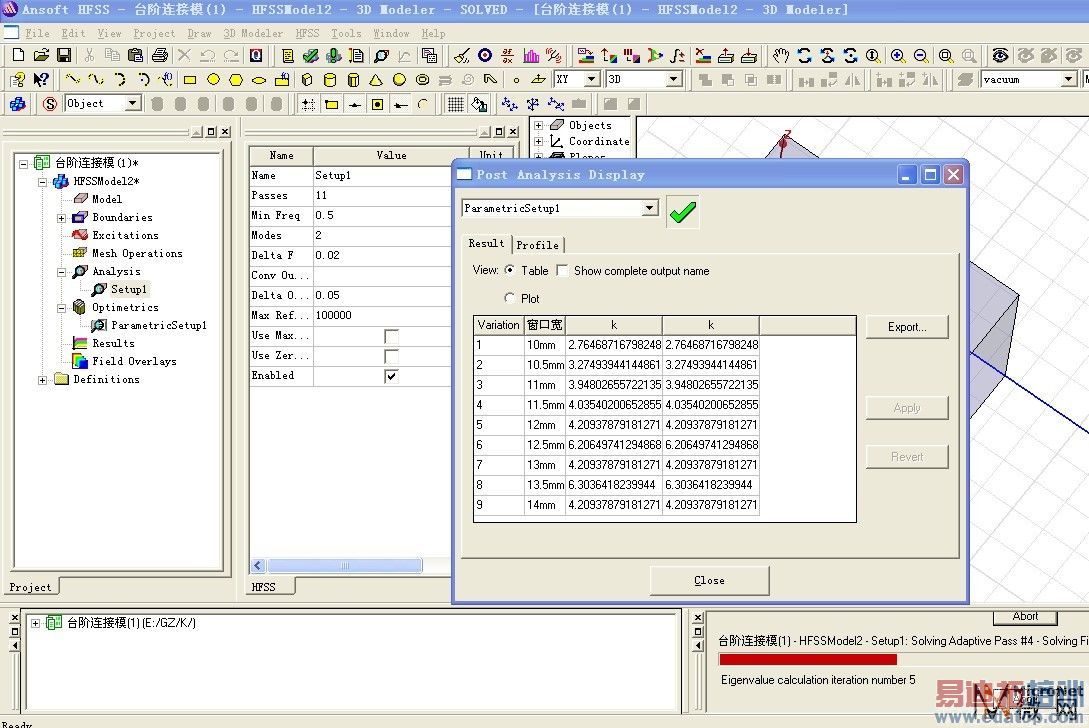Select the Draw line tool
This screenshot has height=728, width=1089.
(x=72, y=80)
